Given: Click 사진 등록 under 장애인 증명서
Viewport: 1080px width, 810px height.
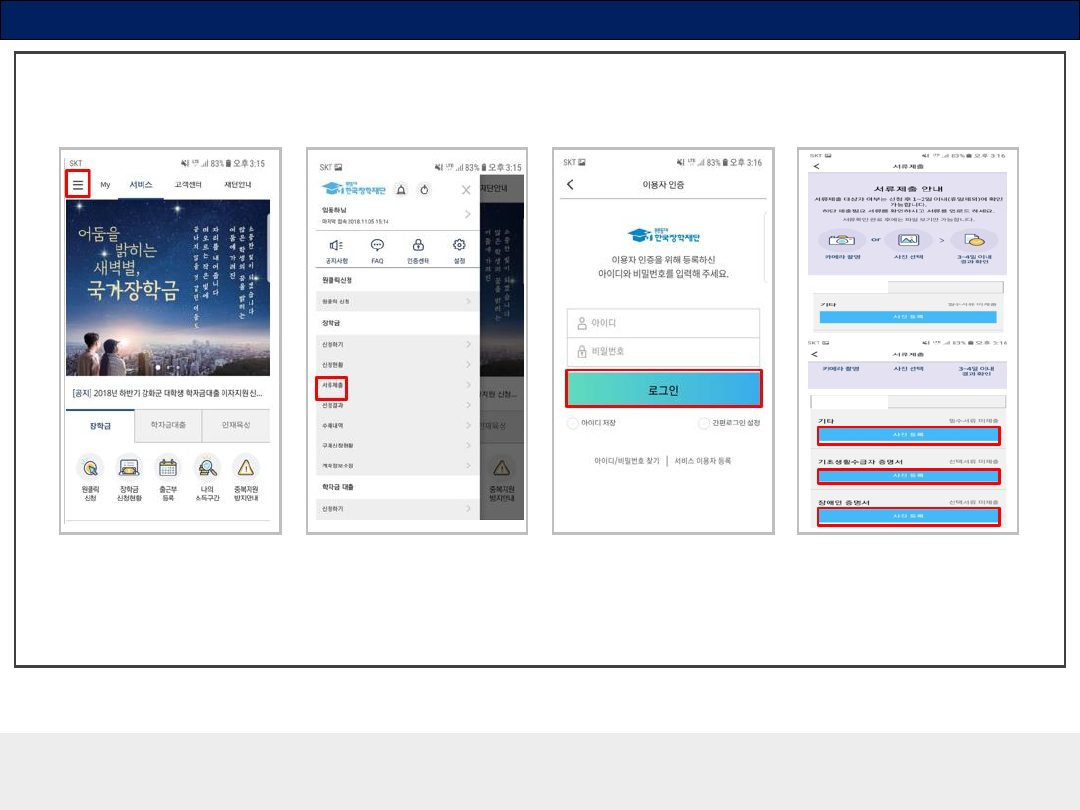Looking at the screenshot, I should pos(908,516).
